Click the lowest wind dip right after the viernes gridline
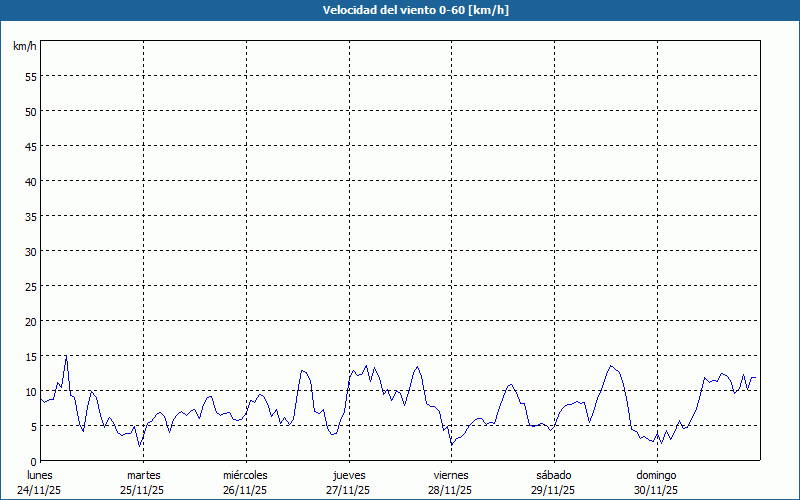 click(452, 444)
